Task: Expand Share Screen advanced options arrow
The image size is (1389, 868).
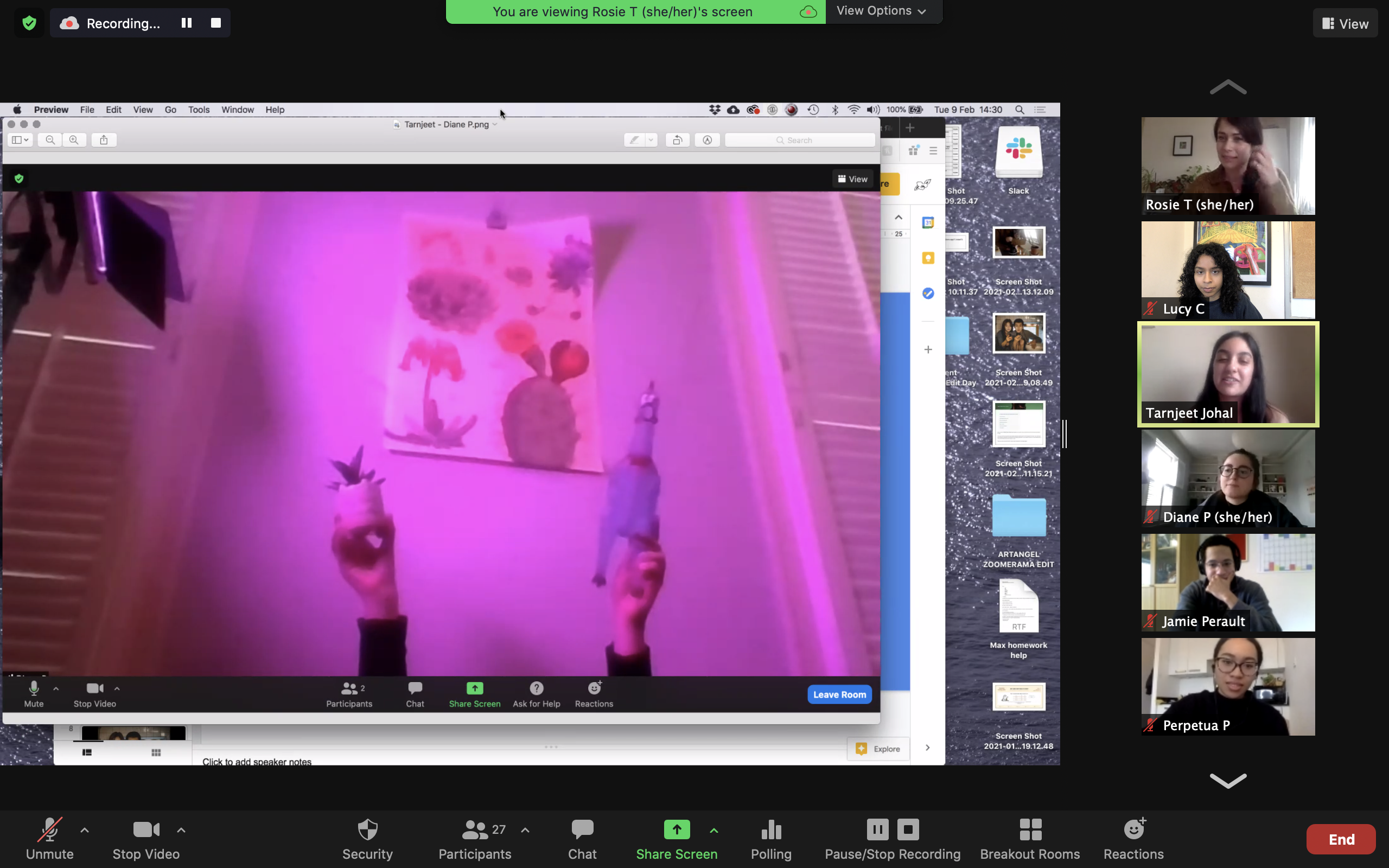Action: point(713,829)
